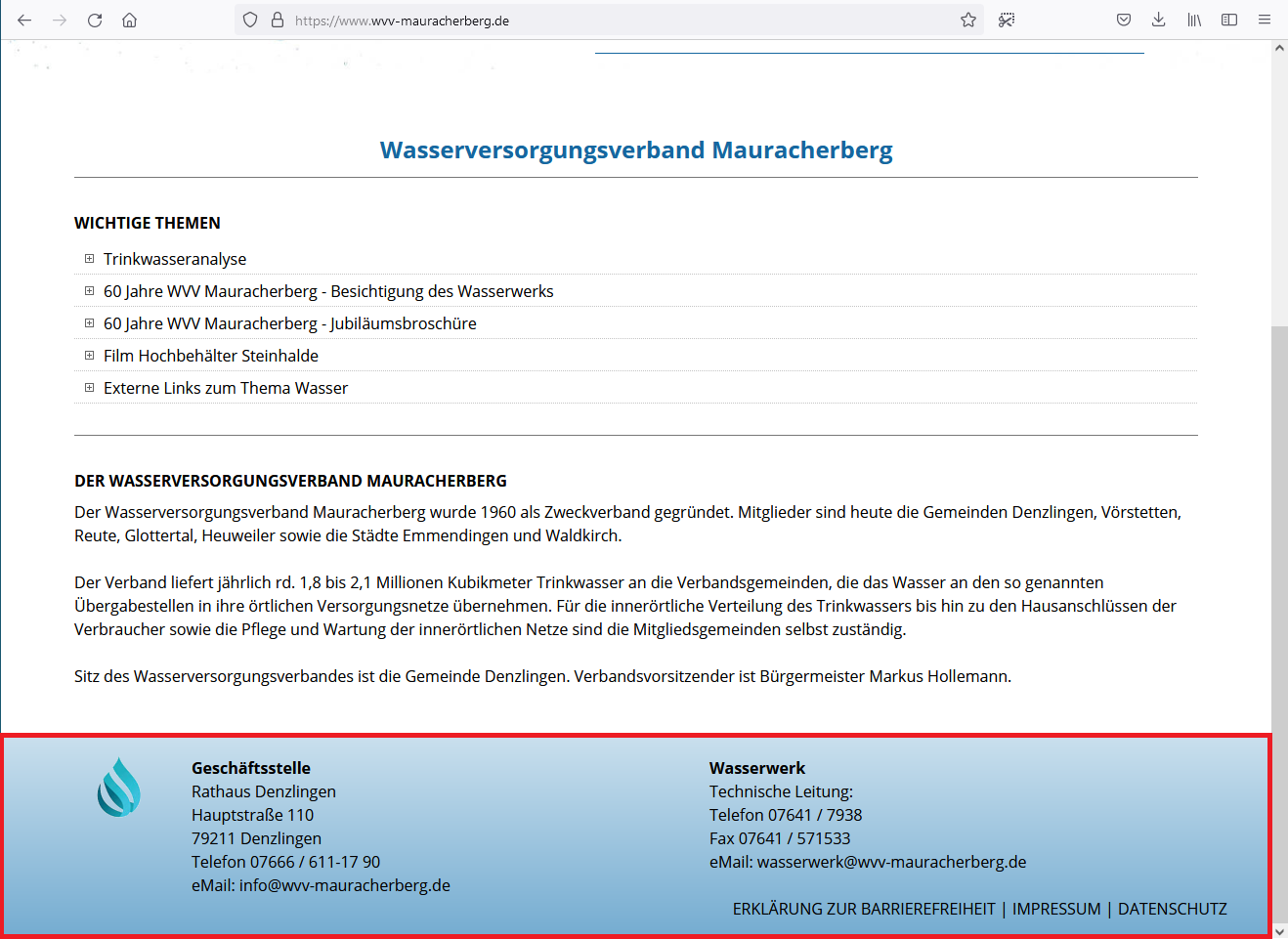1288x939 pixels.
Task: Show the library bookshelf icon
Action: [1194, 20]
